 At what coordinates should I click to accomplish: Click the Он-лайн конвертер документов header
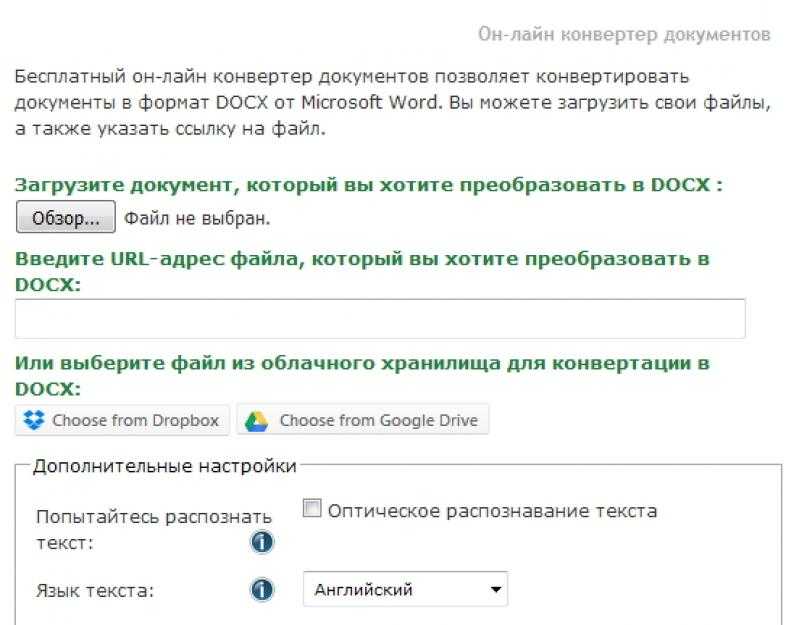click(624, 34)
